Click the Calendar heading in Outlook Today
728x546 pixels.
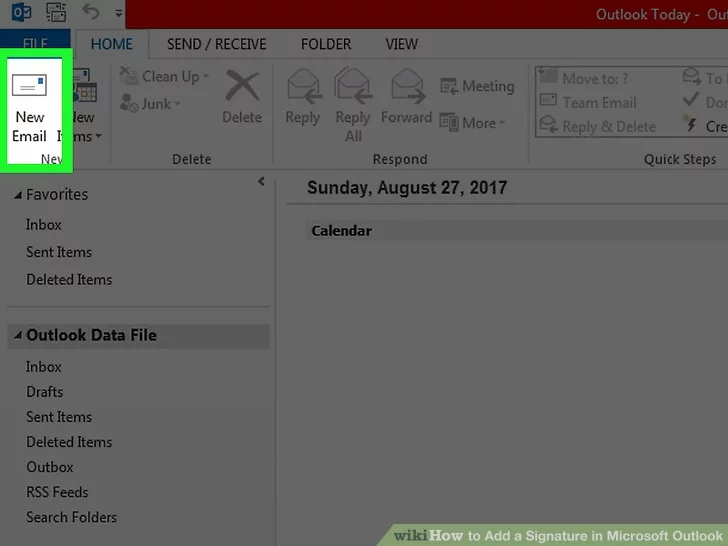pos(341,231)
